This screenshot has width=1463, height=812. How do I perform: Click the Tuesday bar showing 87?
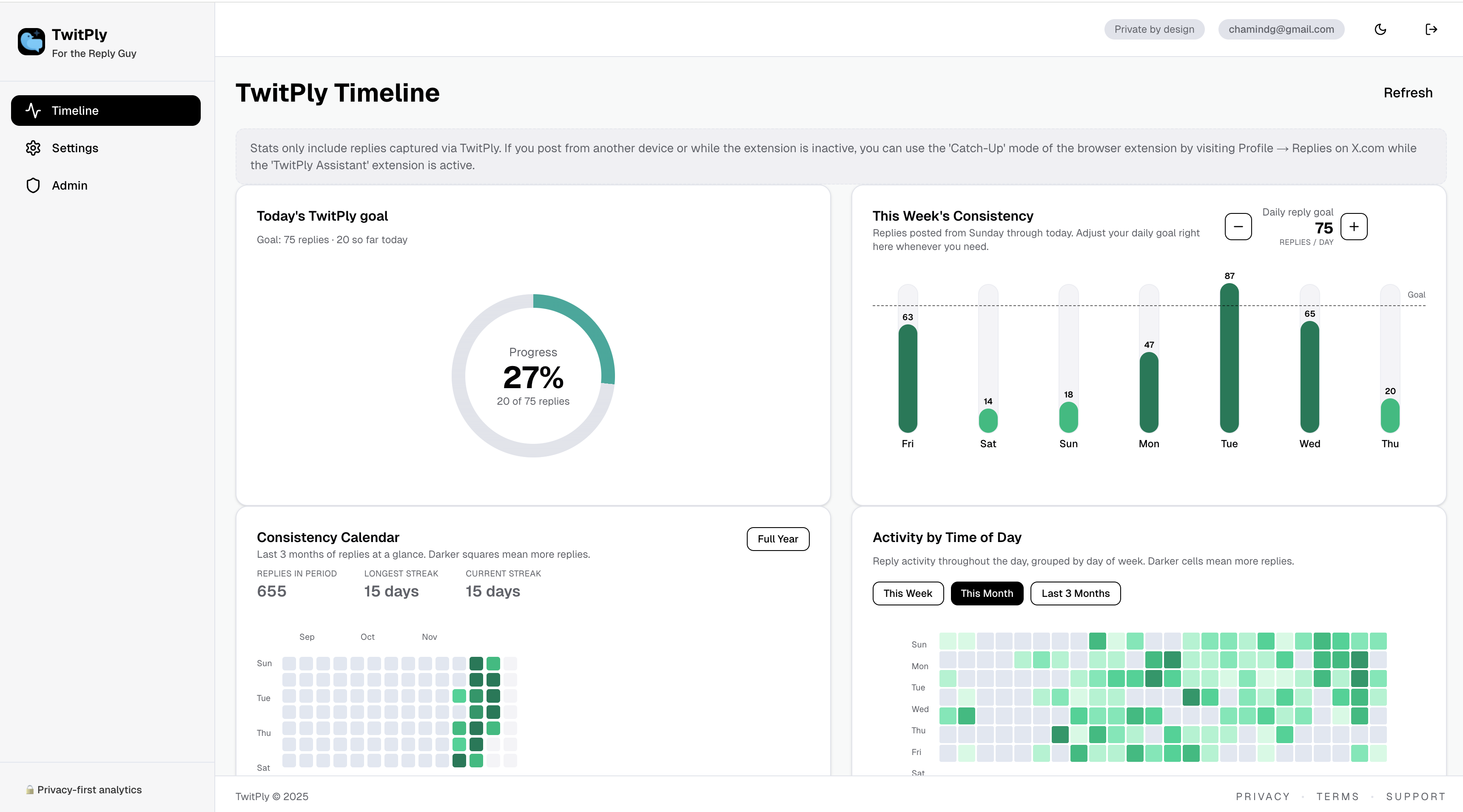tap(1229, 358)
